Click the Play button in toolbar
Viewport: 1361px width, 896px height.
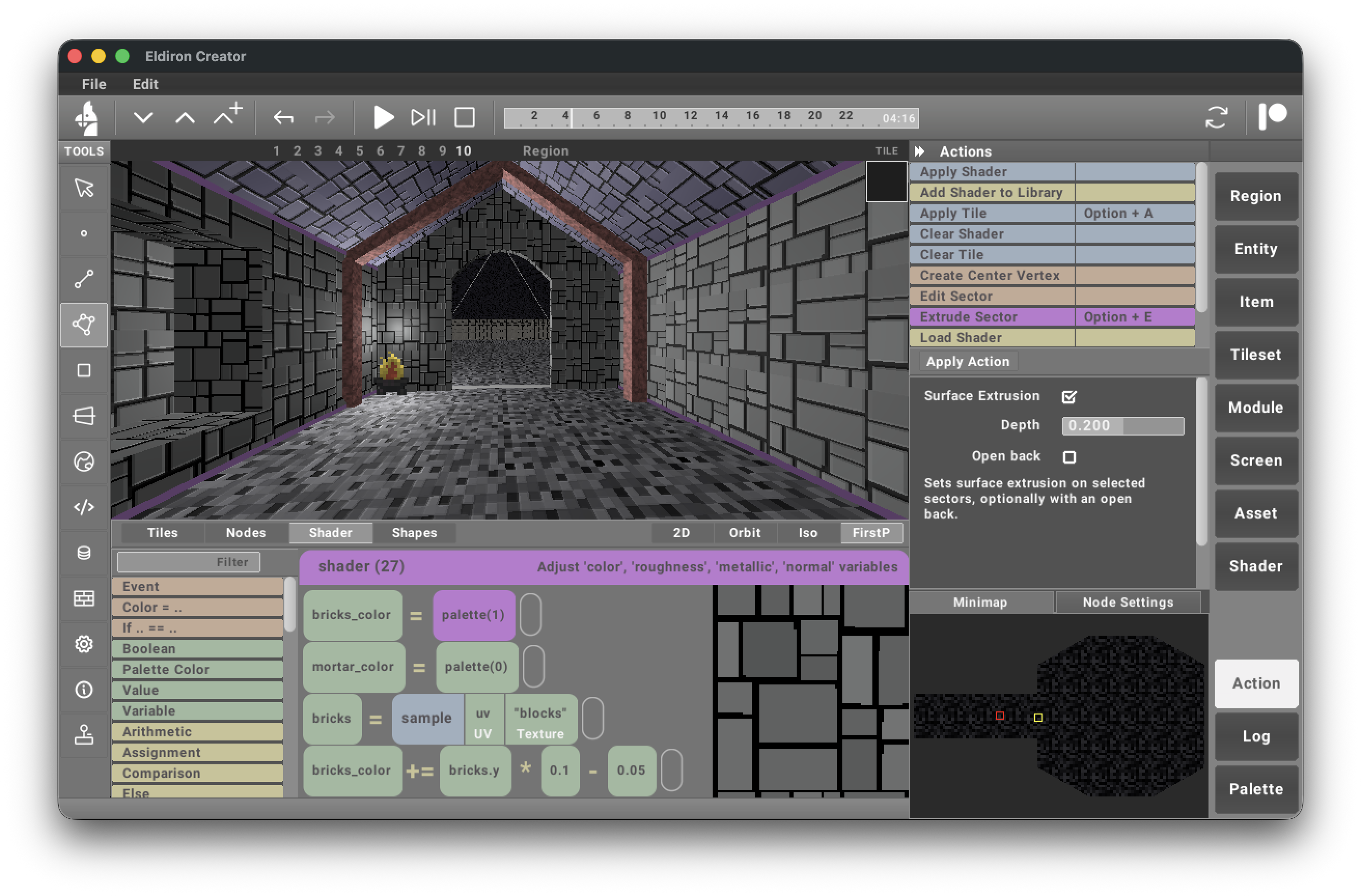(x=383, y=118)
